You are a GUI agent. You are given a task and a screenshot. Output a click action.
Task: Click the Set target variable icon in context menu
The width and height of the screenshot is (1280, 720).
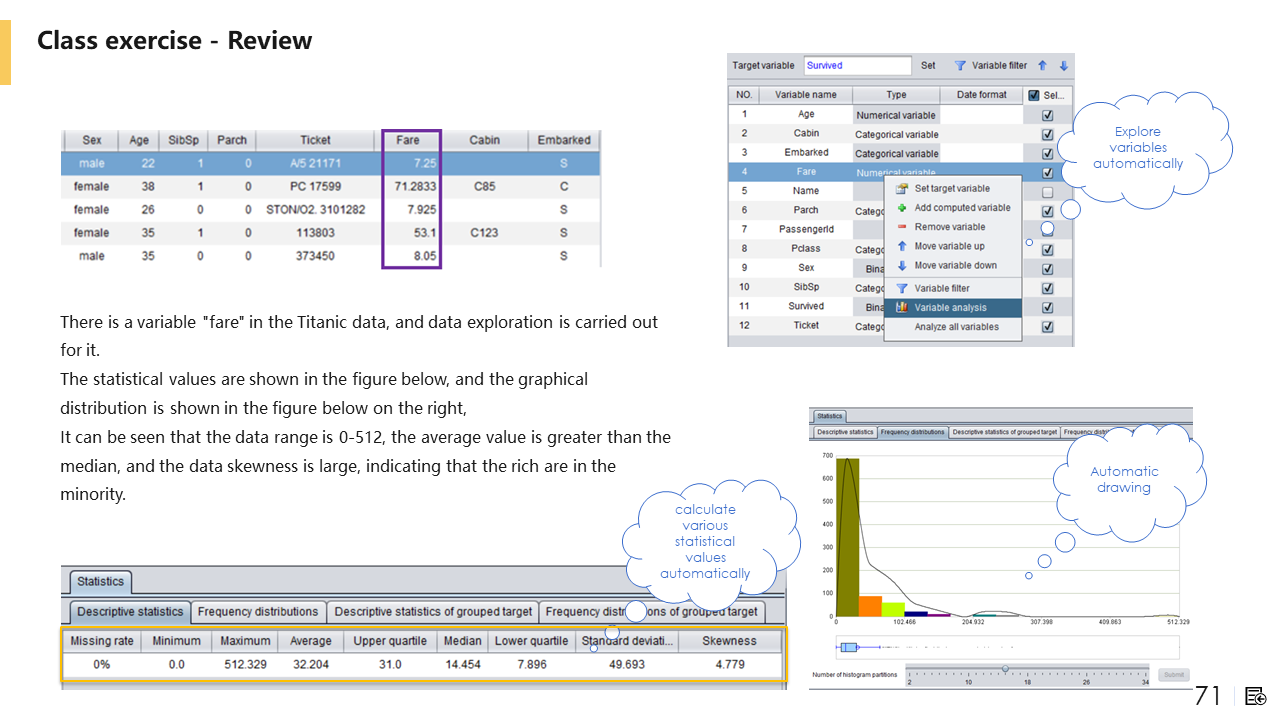coord(902,188)
